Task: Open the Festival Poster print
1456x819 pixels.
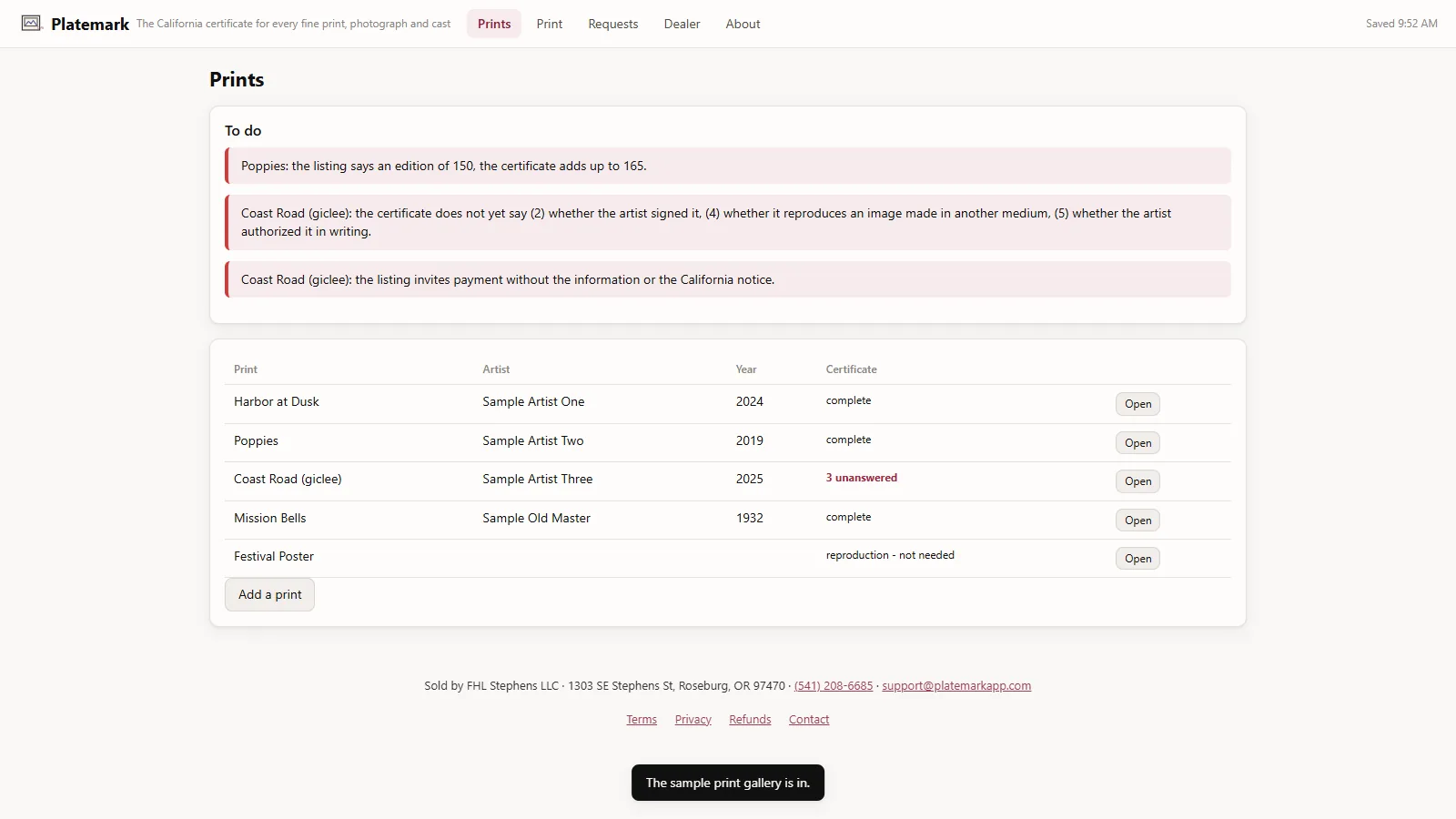Action: point(1137,559)
